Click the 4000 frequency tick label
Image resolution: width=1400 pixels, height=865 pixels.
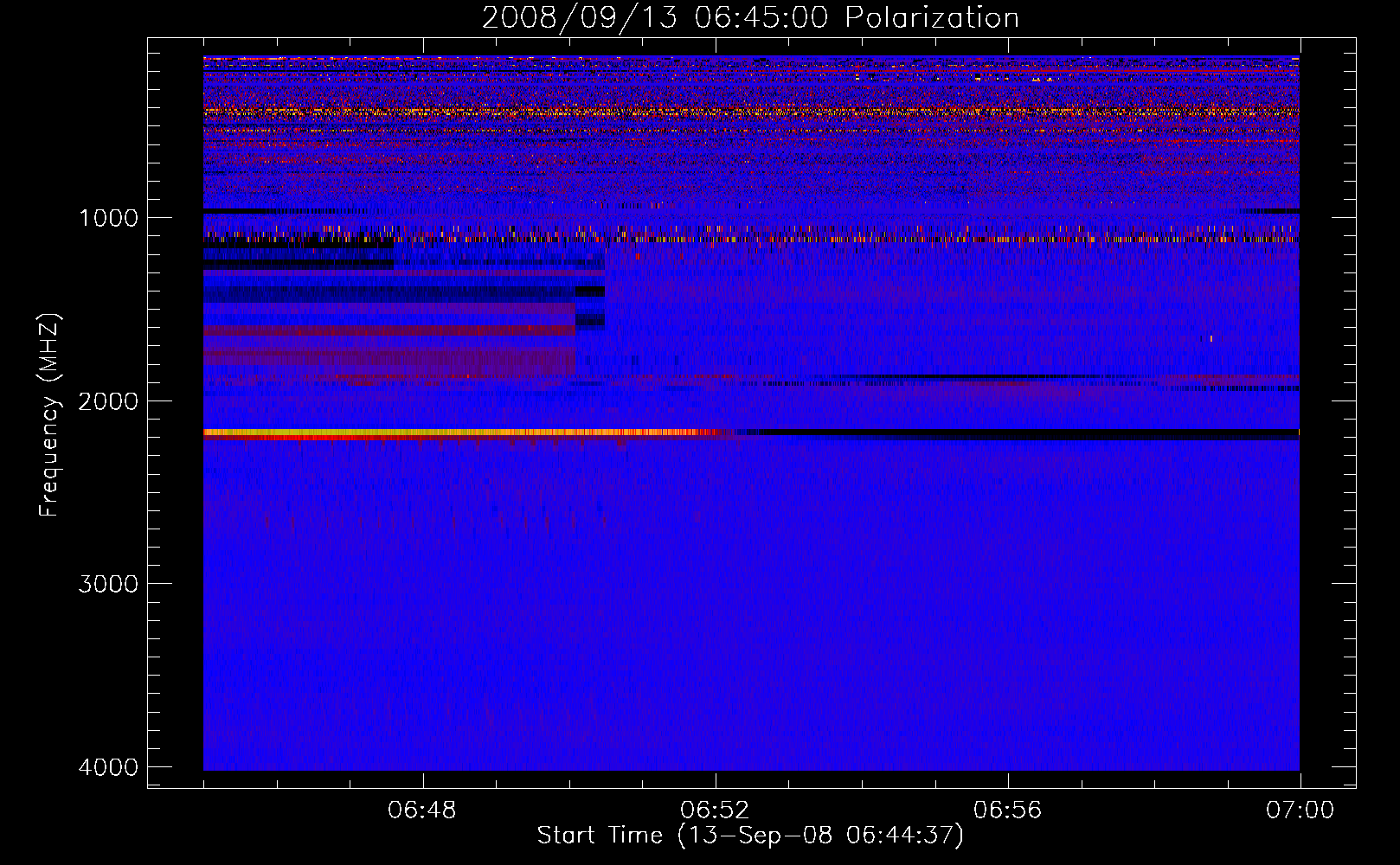pyautogui.click(x=108, y=767)
